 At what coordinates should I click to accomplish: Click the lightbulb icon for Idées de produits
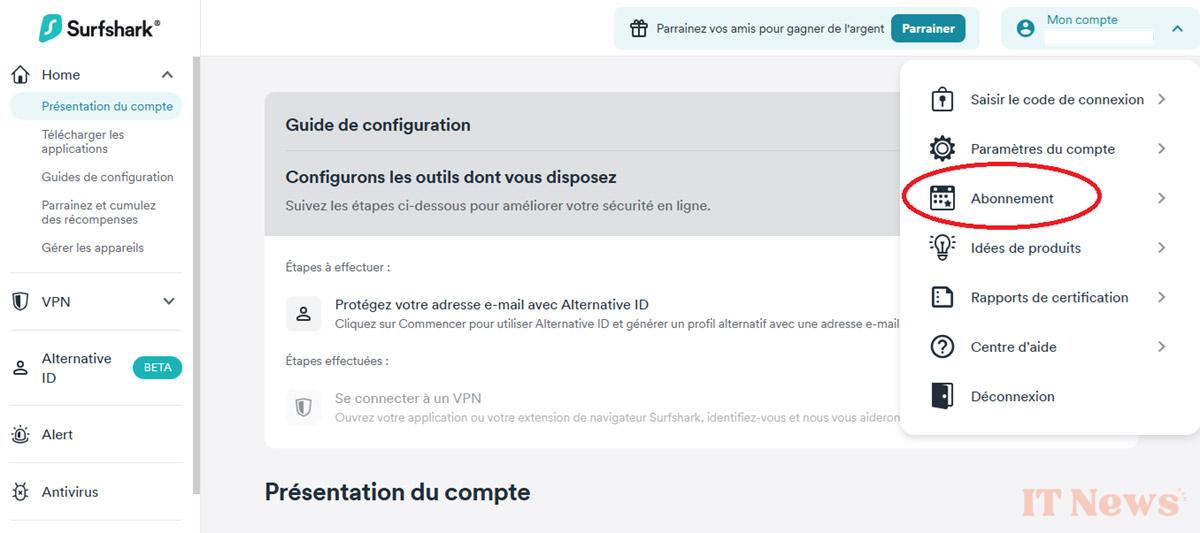942,248
